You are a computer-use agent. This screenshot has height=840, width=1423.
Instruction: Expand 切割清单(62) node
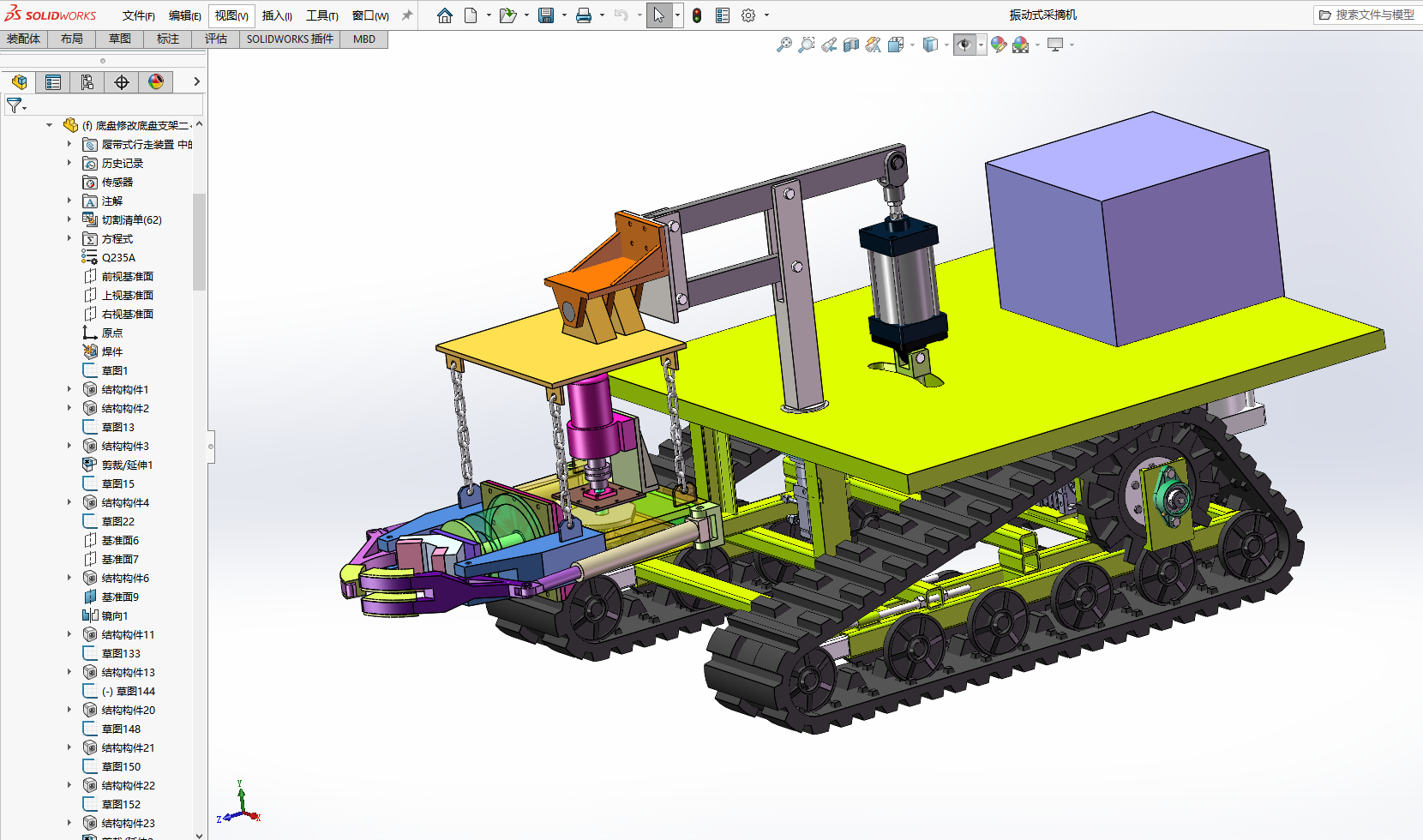(69, 219)
